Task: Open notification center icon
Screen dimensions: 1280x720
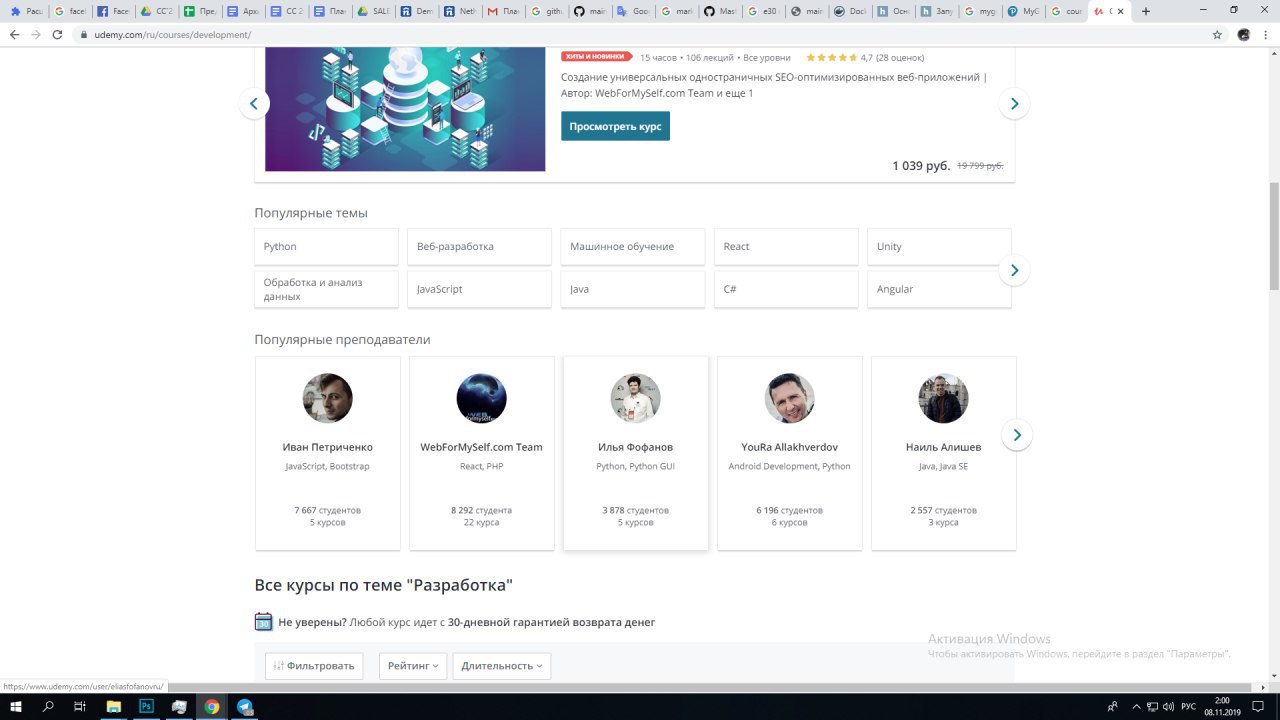Action: coord(1260,707)
